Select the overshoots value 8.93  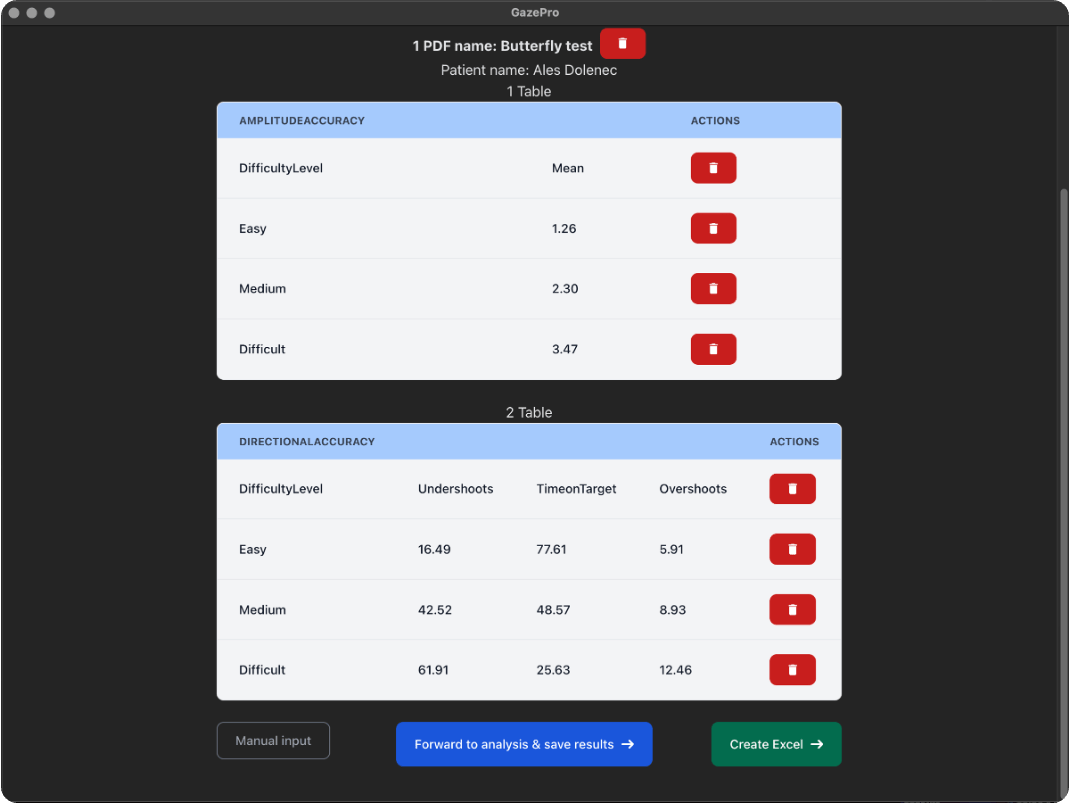(672, 609)
